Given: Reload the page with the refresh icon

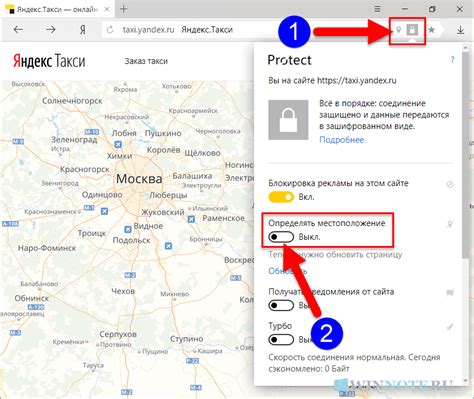Looking at the screenshot, I should click(x=110, y=30).
